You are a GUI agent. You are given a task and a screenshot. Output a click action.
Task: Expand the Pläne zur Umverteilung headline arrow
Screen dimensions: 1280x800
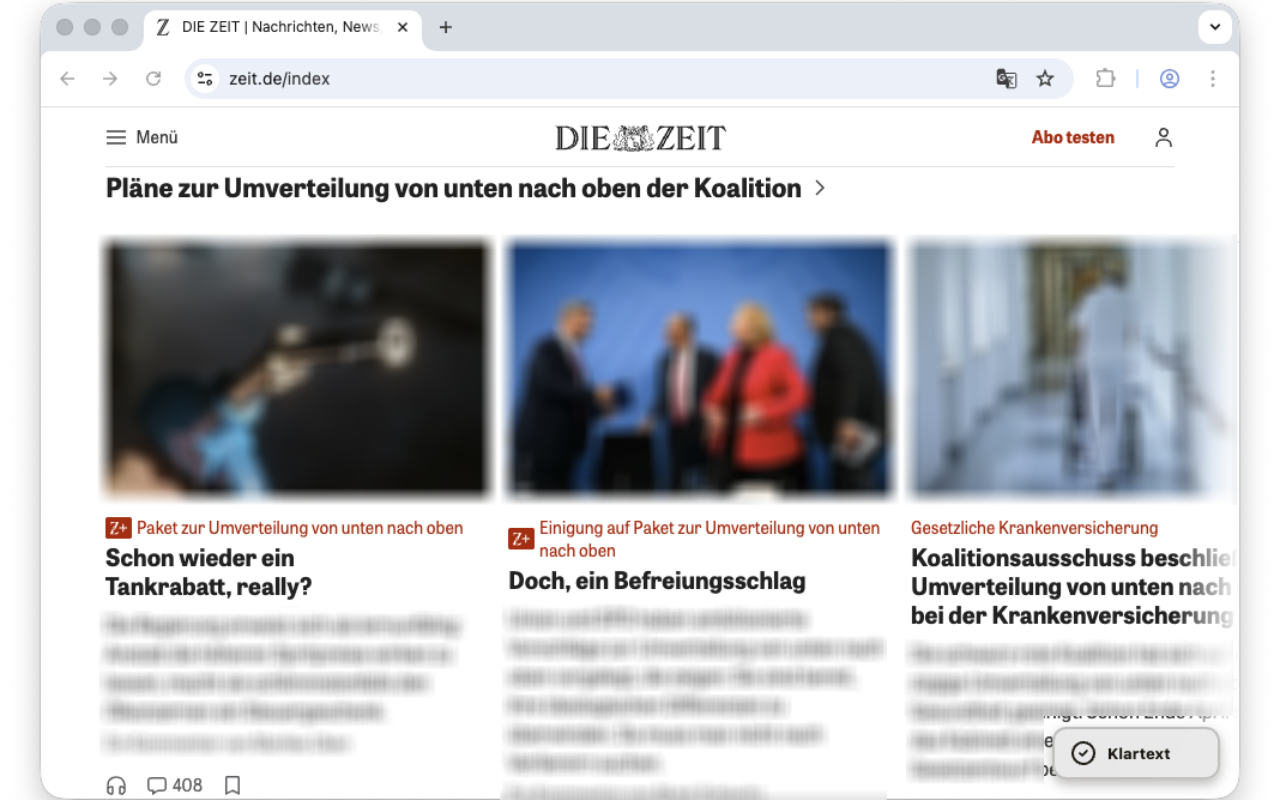point(819,188)
